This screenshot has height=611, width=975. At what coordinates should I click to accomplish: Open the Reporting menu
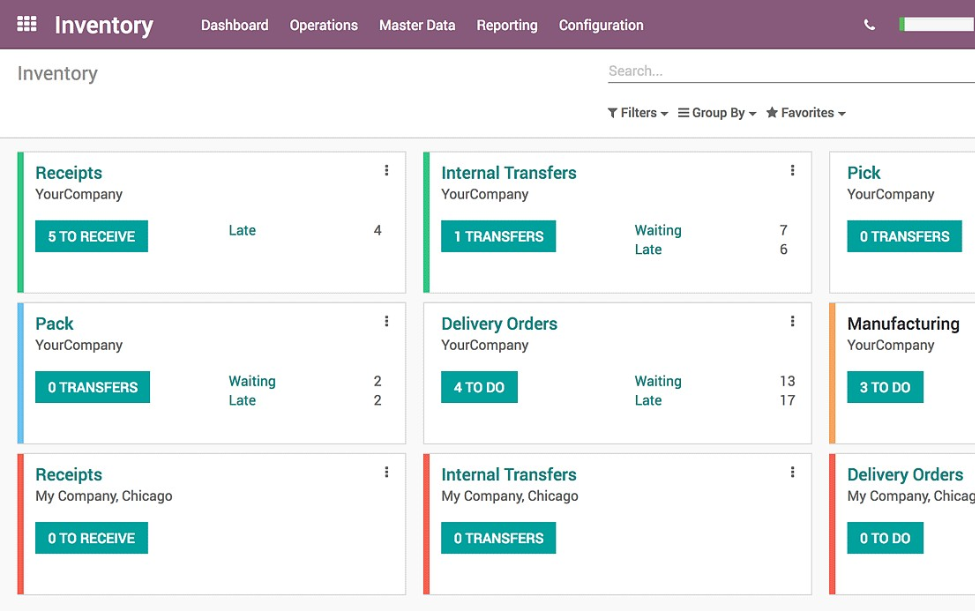point(507,25)
